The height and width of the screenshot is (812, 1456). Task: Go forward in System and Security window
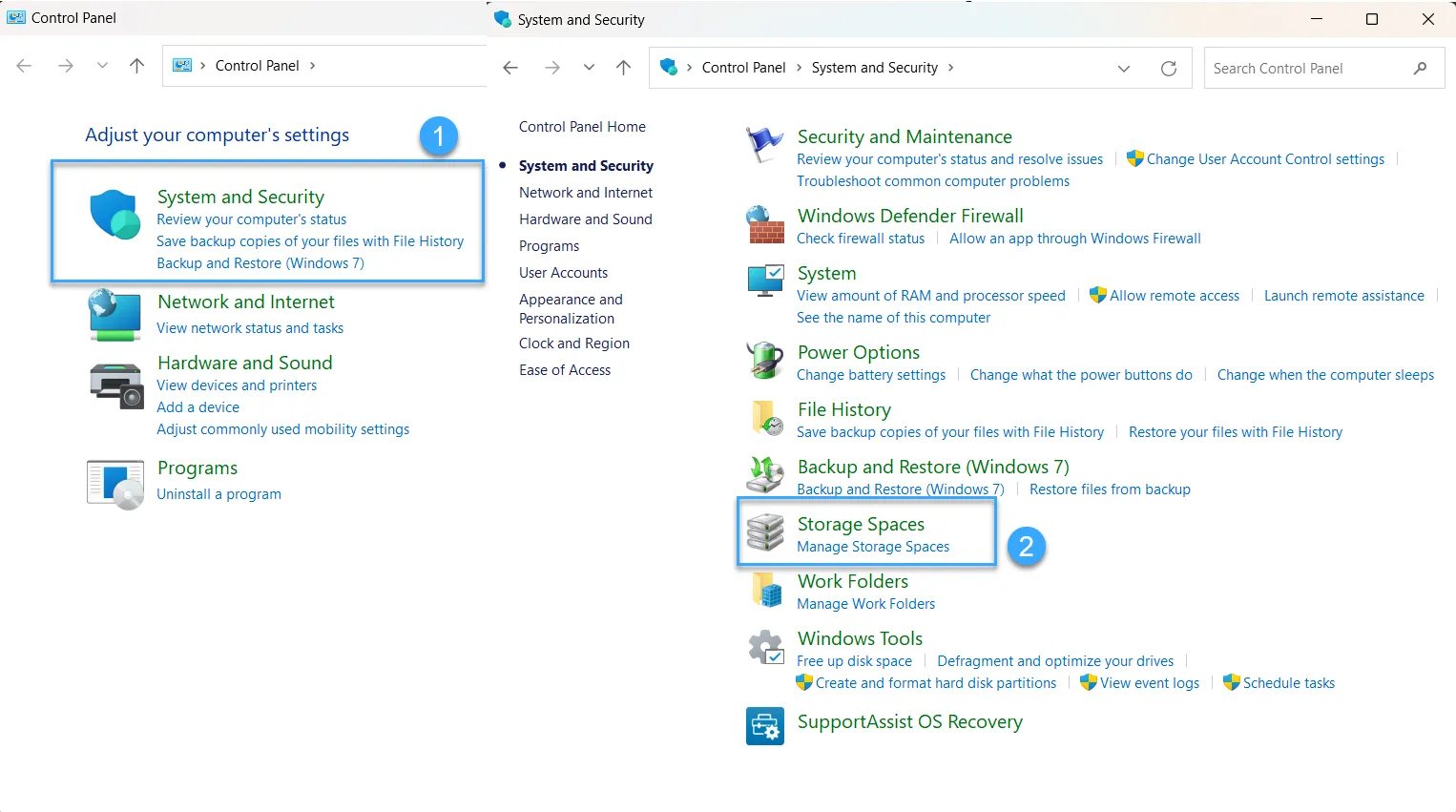click(x=552, y=68)
